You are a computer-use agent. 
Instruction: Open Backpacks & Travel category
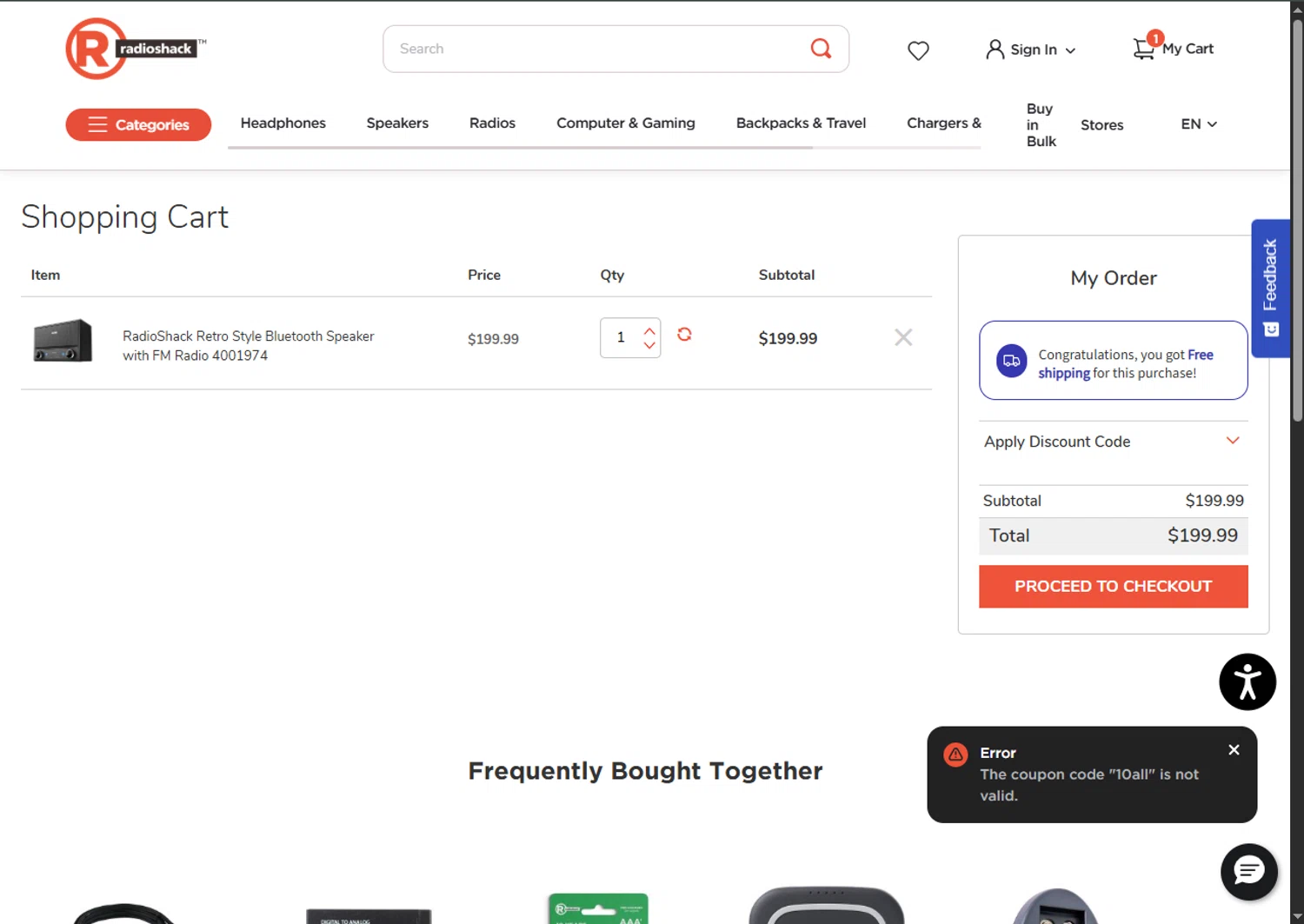point(801,123)
